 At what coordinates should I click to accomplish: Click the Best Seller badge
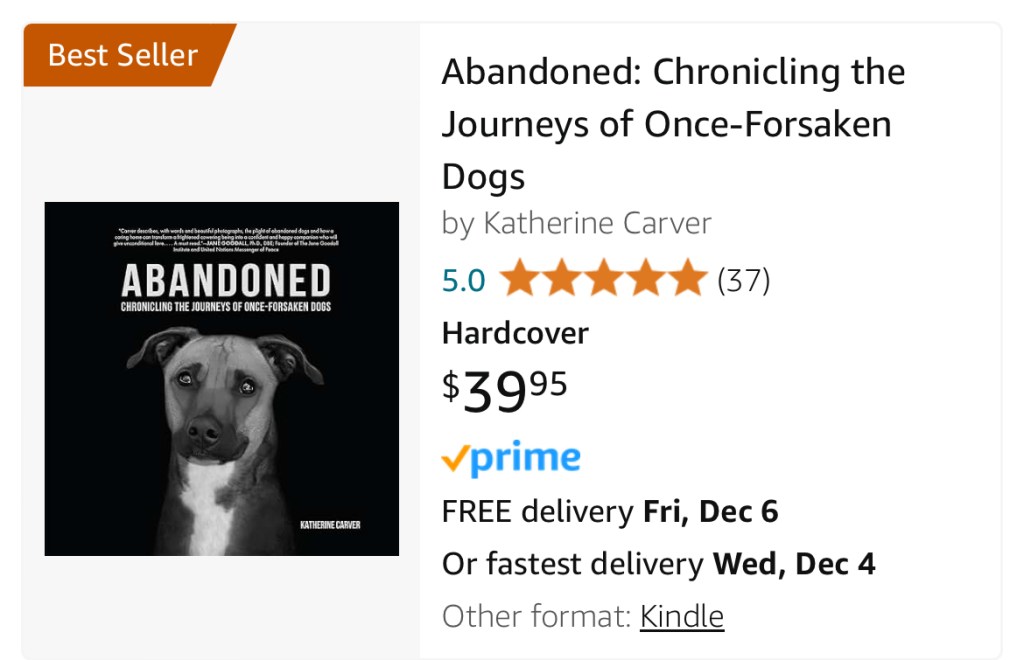123,55
